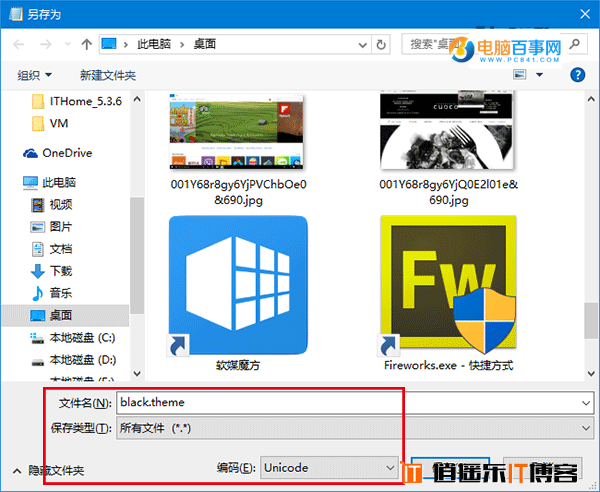This screenshot has height=492, width=600.
Task: Select 桌面 in the address breadcrumb
Action: 205,44
